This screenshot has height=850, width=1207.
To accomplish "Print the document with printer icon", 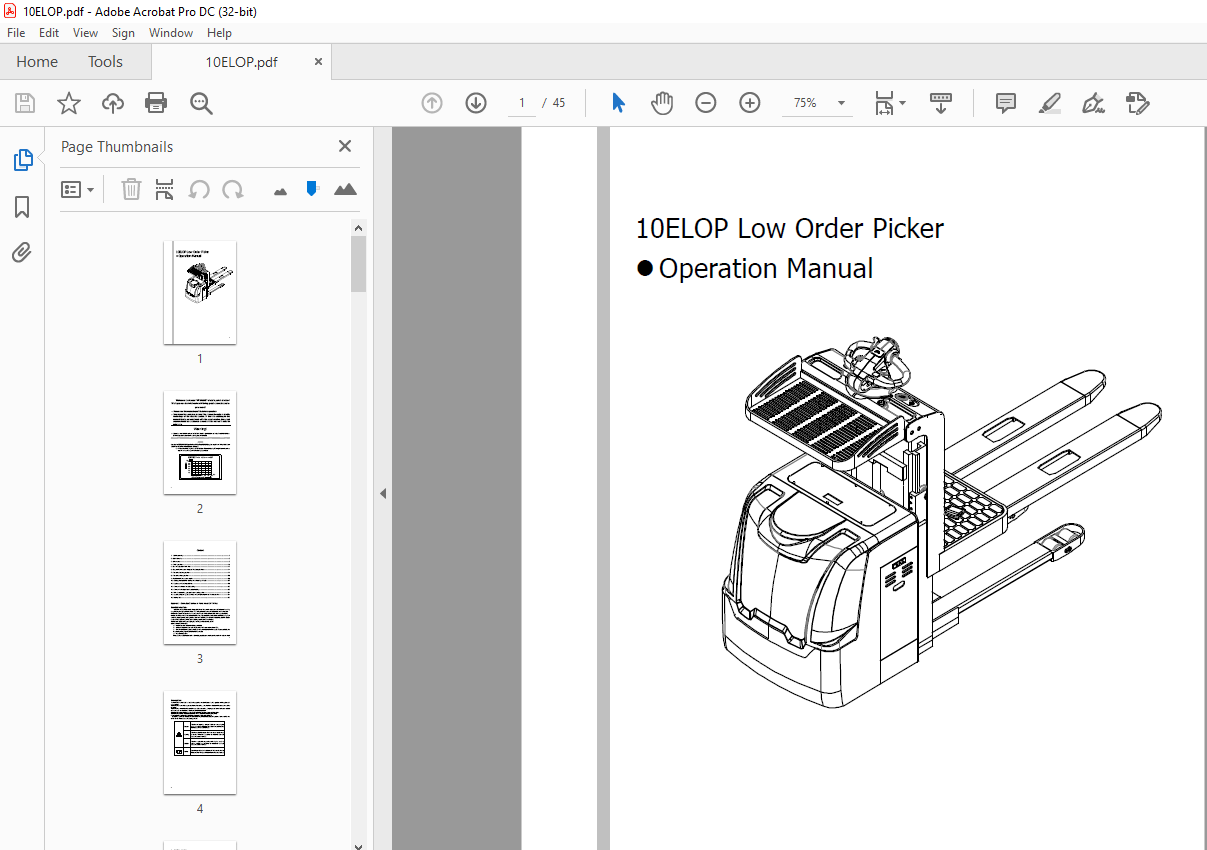I will [156, 103].
